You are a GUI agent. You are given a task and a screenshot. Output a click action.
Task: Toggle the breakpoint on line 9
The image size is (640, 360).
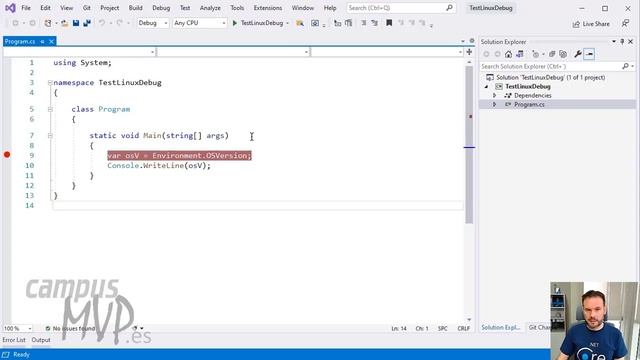click(7, 155)
